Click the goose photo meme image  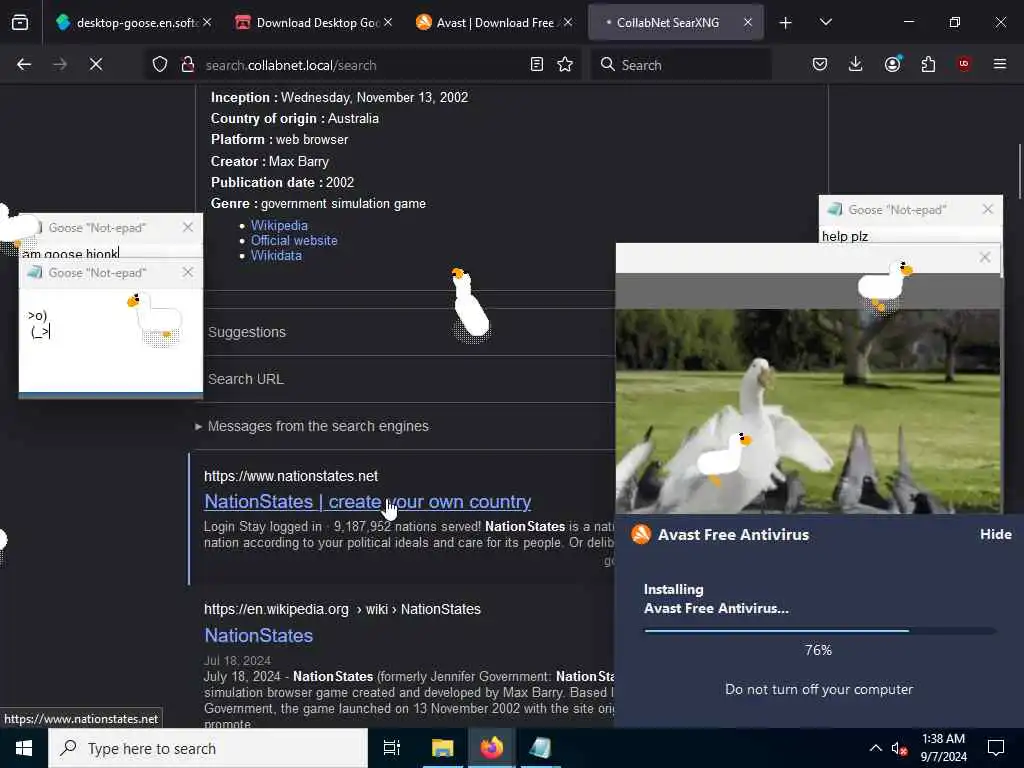(808, 411)
